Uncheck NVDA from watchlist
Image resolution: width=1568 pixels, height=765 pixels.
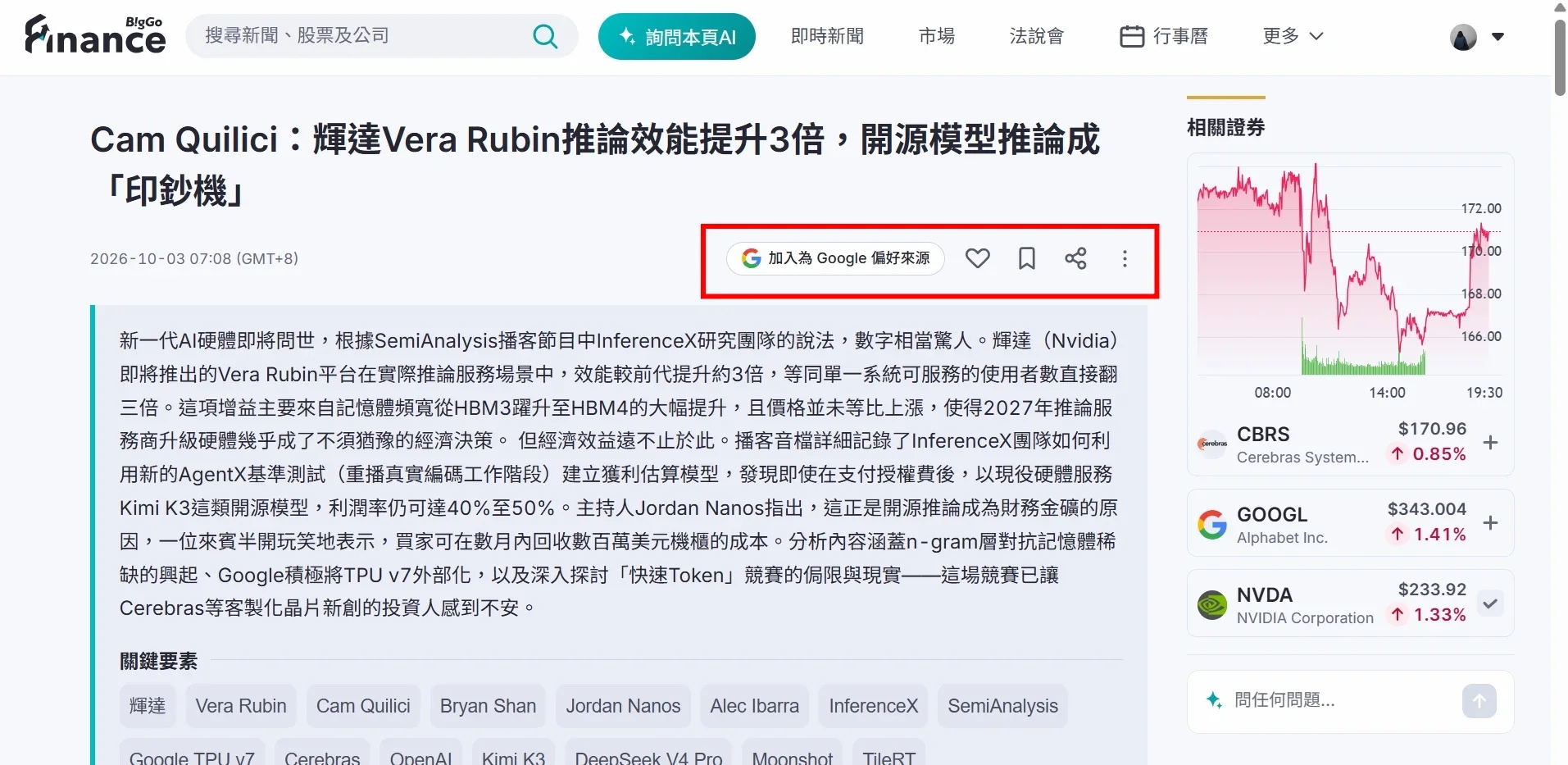pos(1490,603)
